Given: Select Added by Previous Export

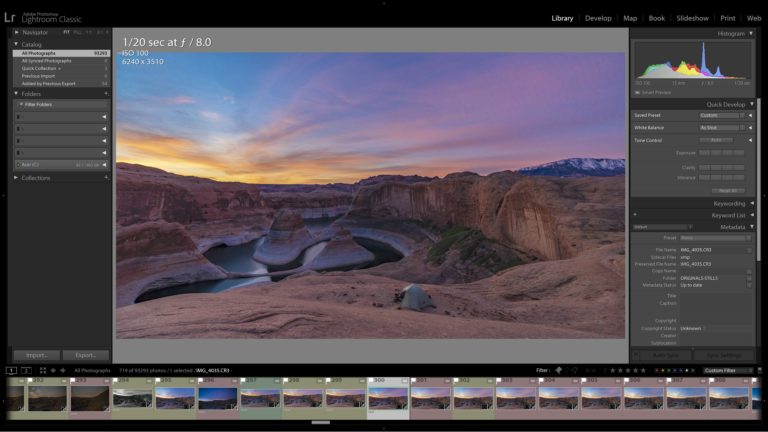Looking at the screenshot, I should point(61,84).
